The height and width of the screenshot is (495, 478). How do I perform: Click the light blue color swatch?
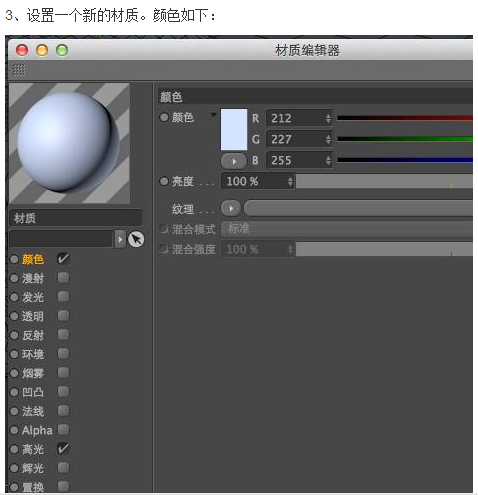[234, 129]
